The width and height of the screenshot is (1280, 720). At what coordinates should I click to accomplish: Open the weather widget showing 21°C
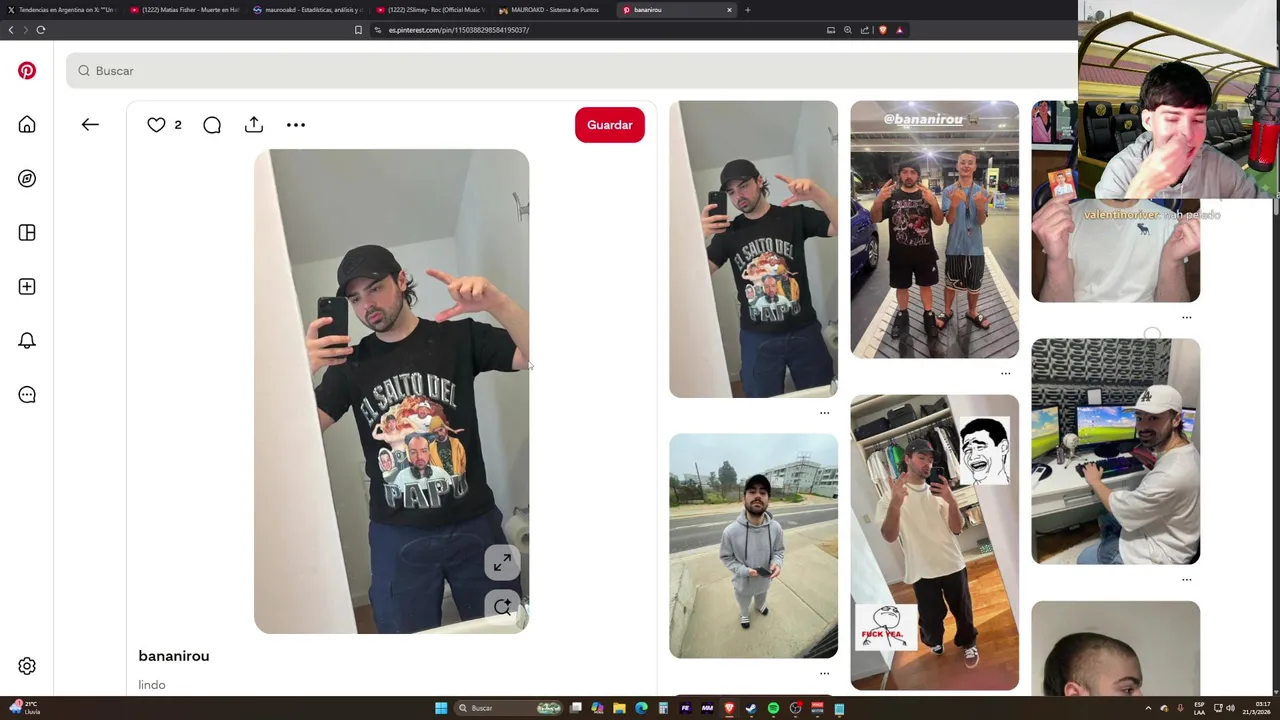click(24, 708)
